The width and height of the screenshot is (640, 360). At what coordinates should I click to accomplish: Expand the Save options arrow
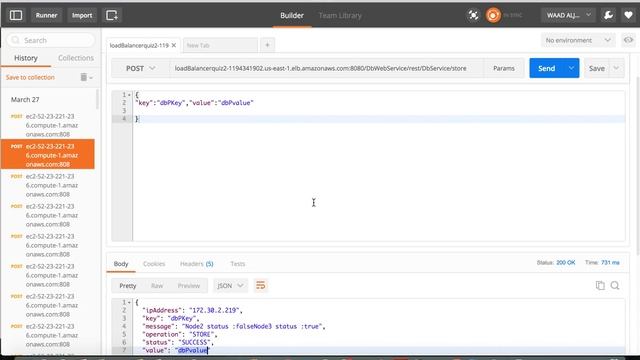(616, 68)
